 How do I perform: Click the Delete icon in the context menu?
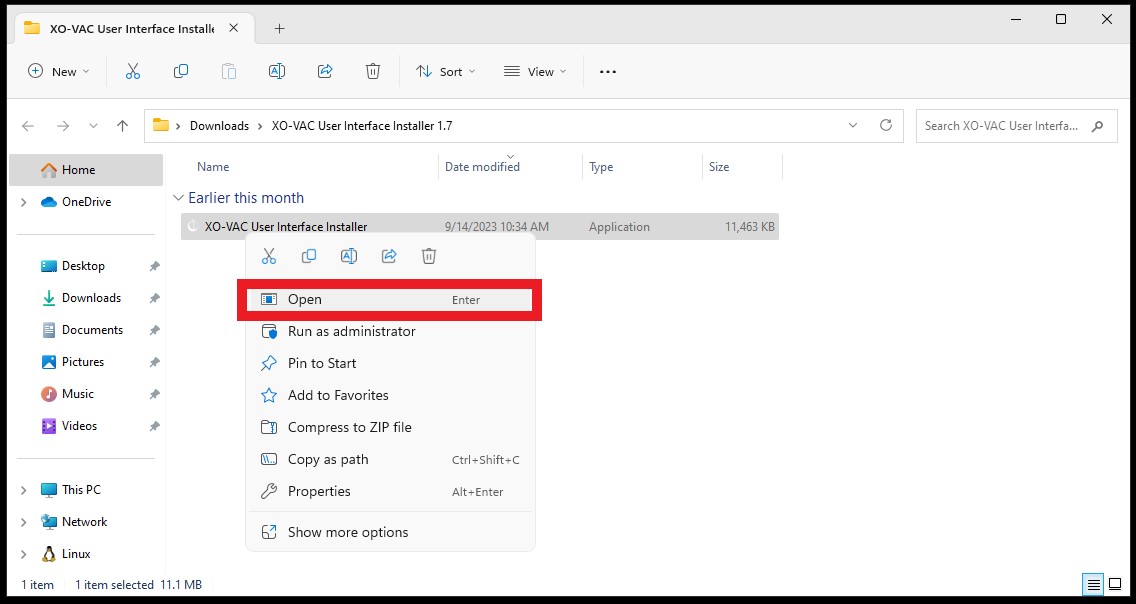click(429, 256)
